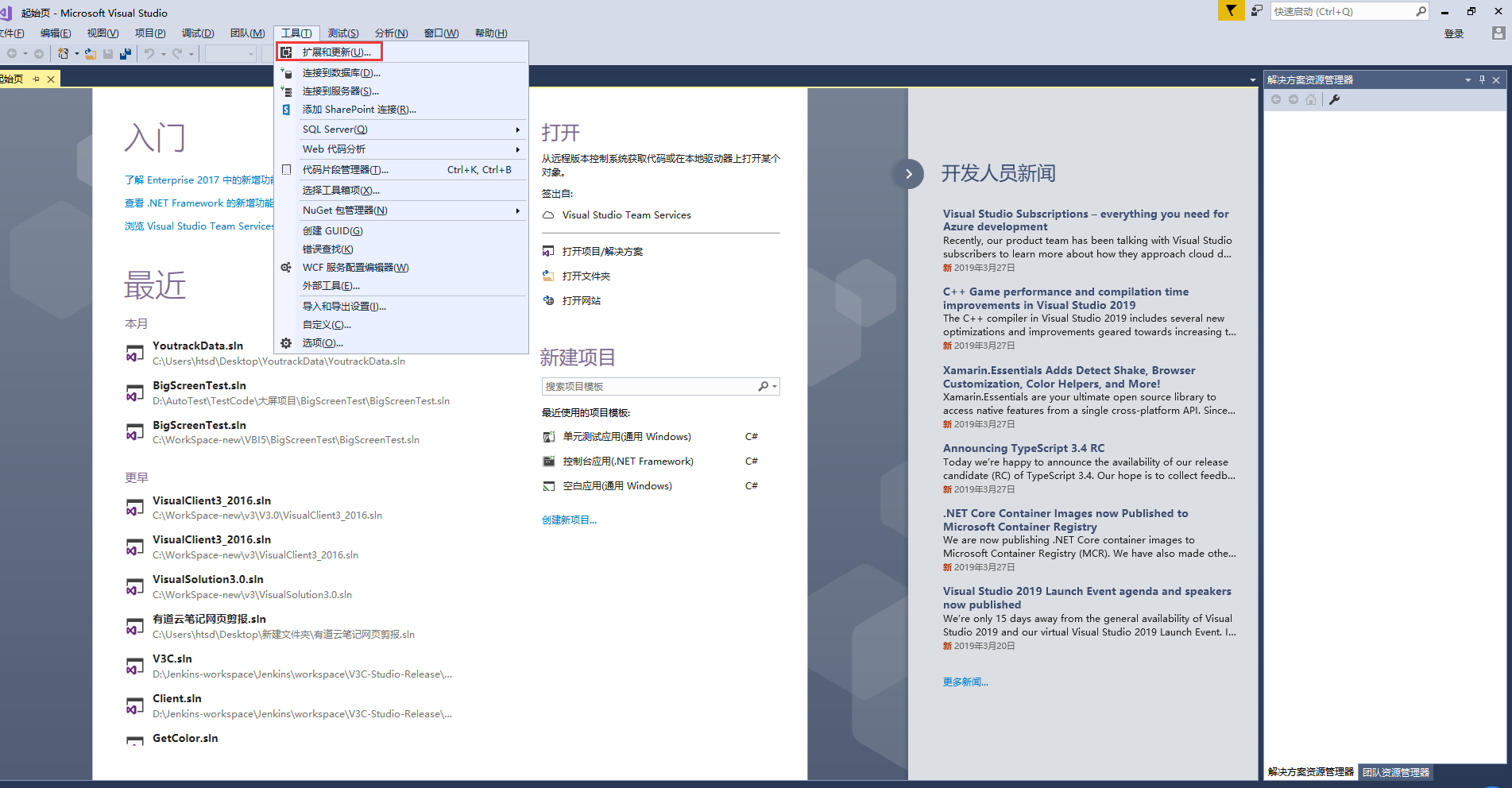
Task: Open the 窗口(W) menu
Action: tap(441, 33)
